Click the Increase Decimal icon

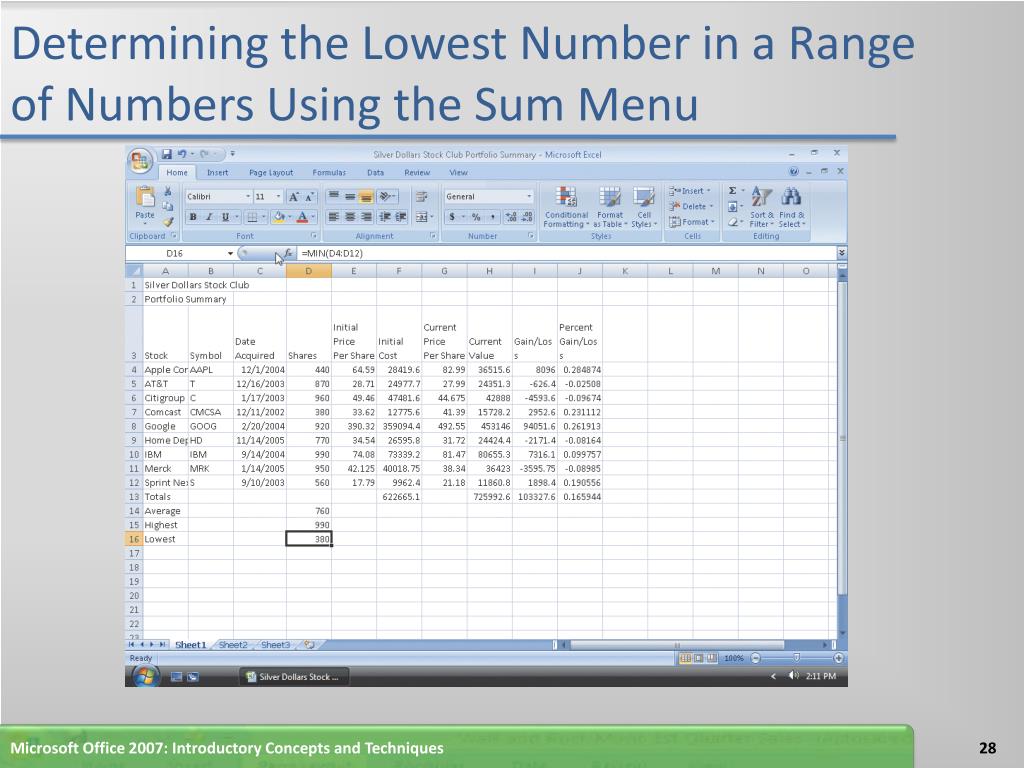[x=511, y=217]
